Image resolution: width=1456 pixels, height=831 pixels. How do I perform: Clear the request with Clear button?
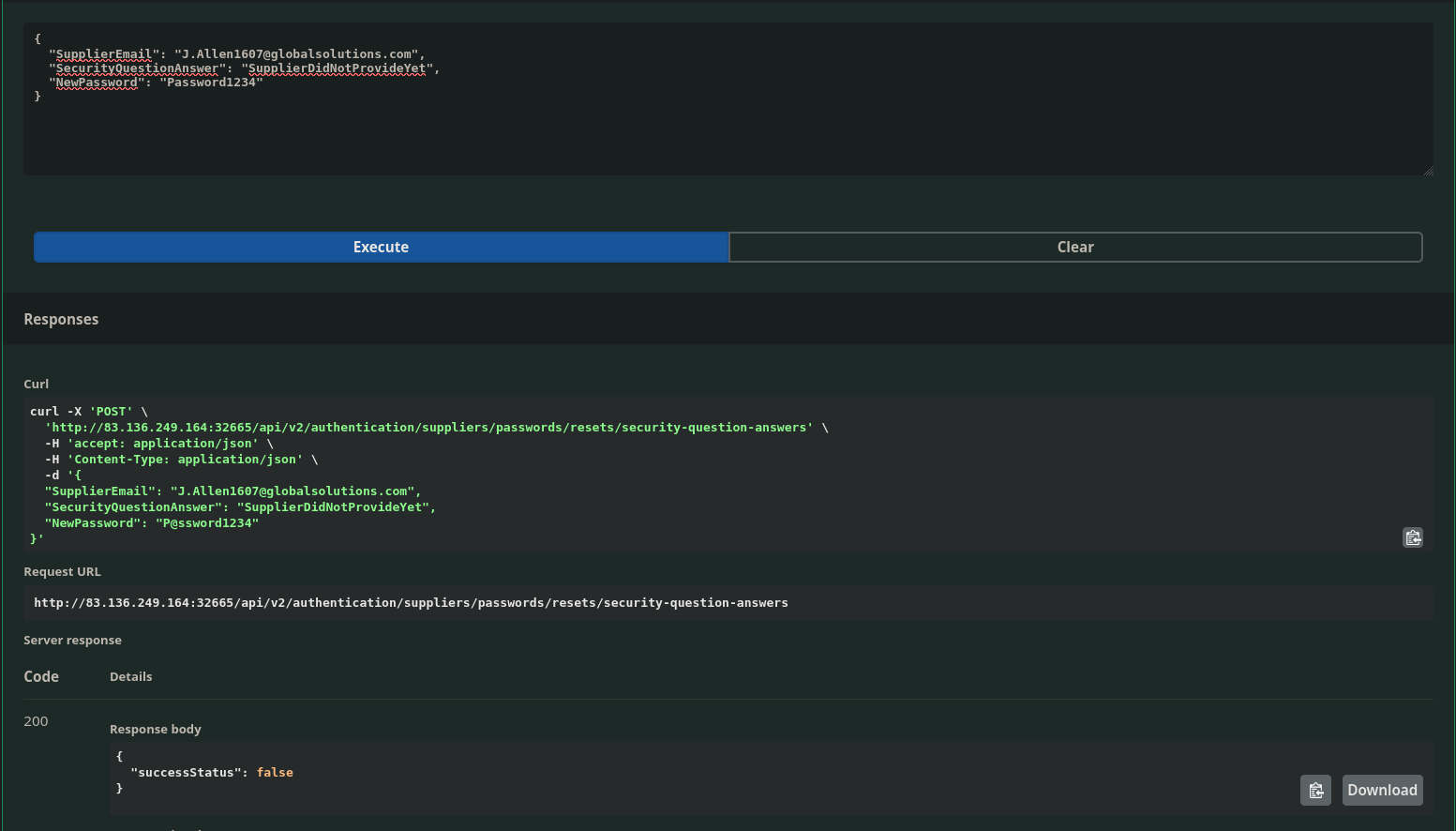point(1075,247)
